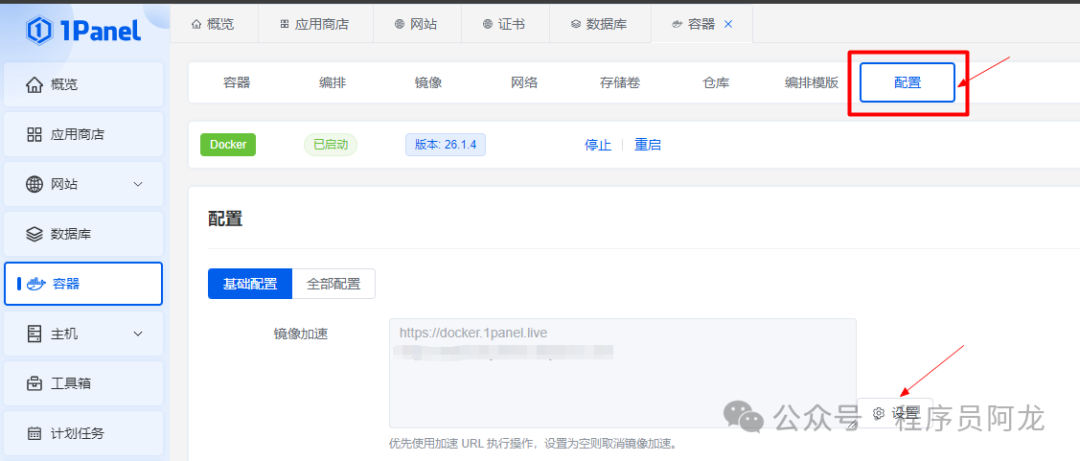Open 计划任务 in the sidebar
1080x461 pixels.
tap(83, 433)
